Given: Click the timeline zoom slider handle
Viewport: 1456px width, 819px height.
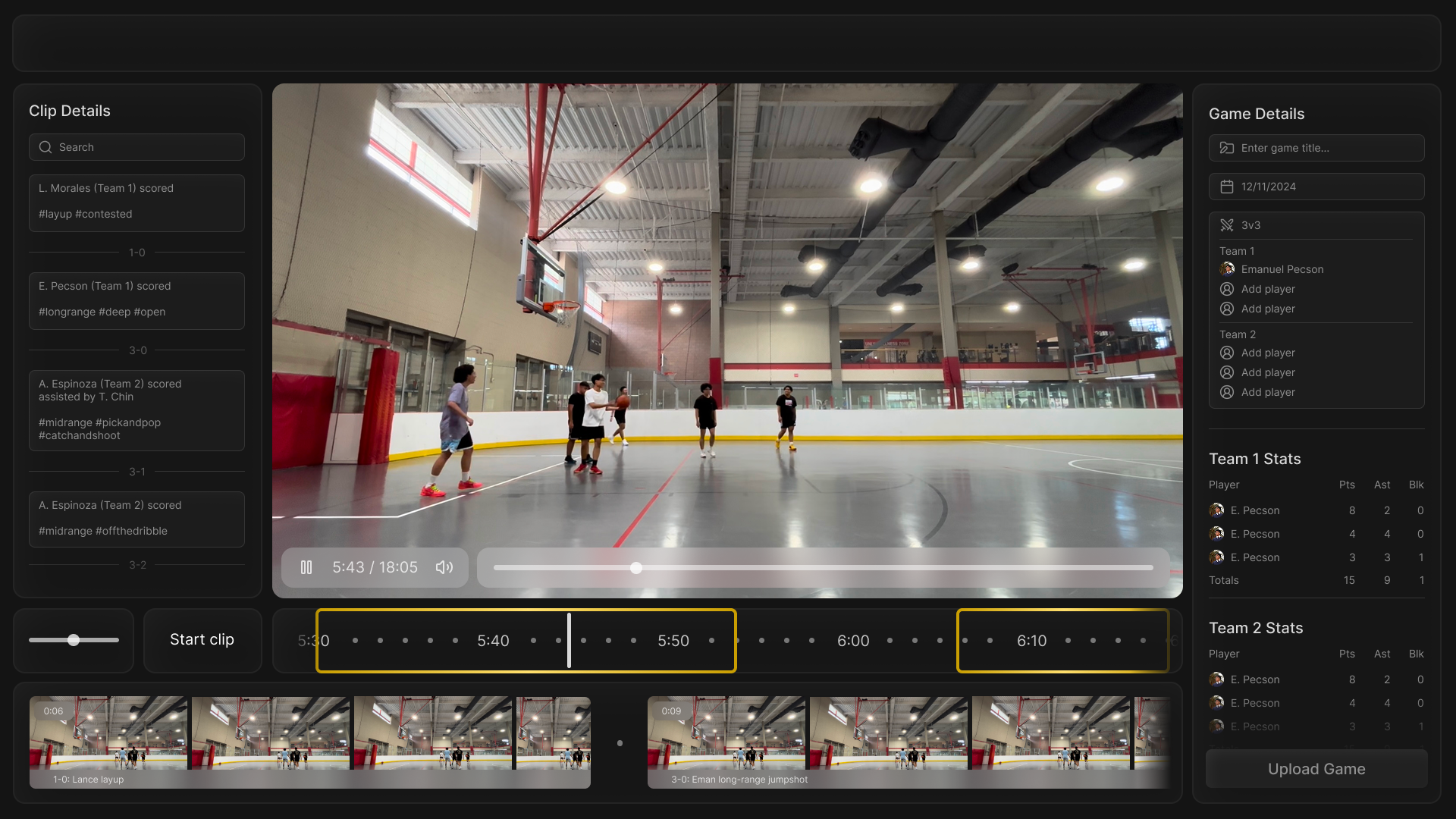Looking at the screenshot, I should [74, 640].
